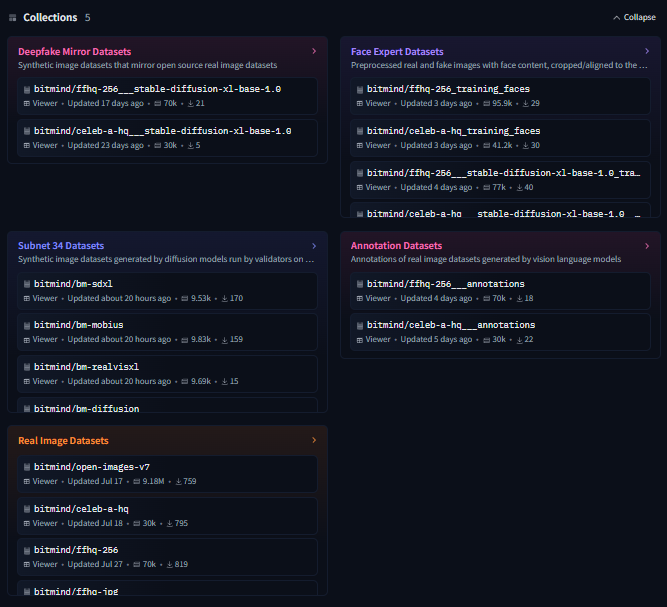The image size is (667, 607).
Task: Open bitmind/ffhq-256___stable-diffusion-xl-base-1.0 dataset in Deepfake Mirror
Action: 167,96
